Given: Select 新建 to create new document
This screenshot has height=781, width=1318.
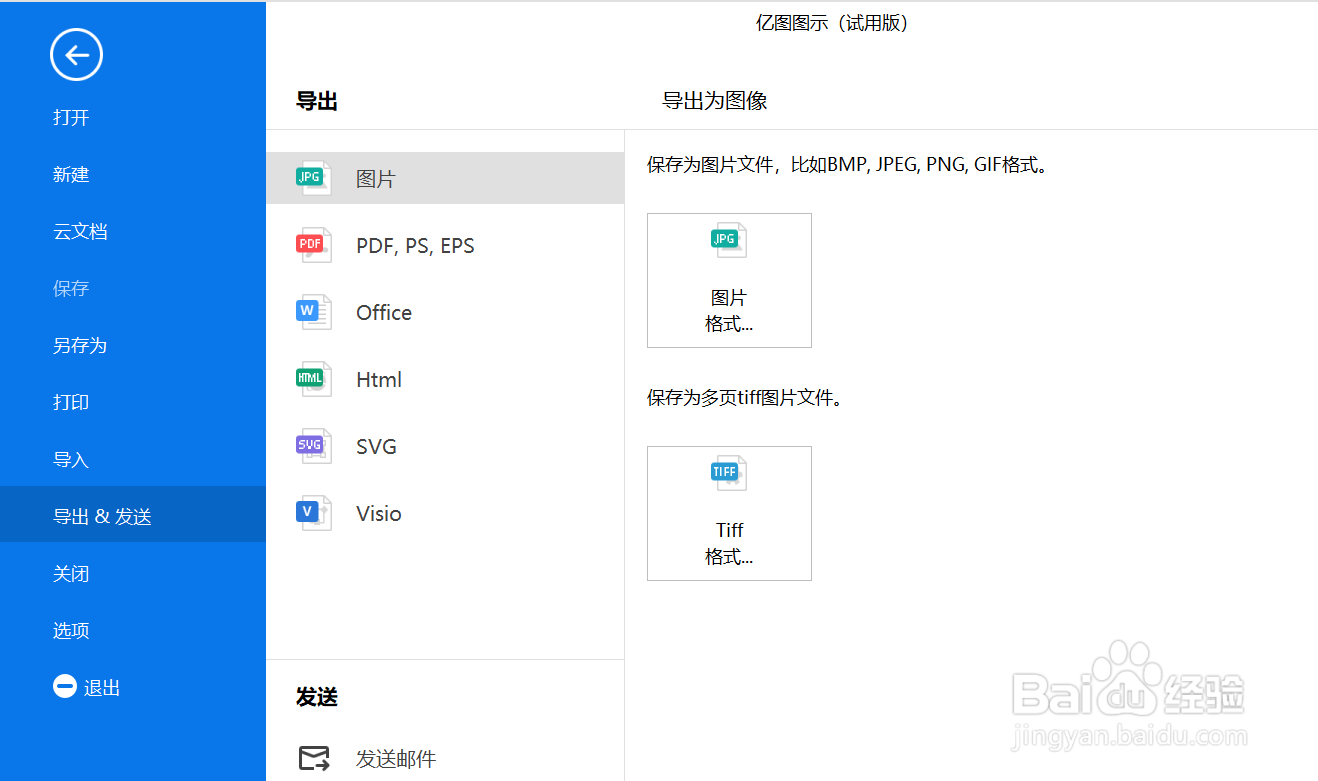Looking at the screenshot, I should point(71,174).
